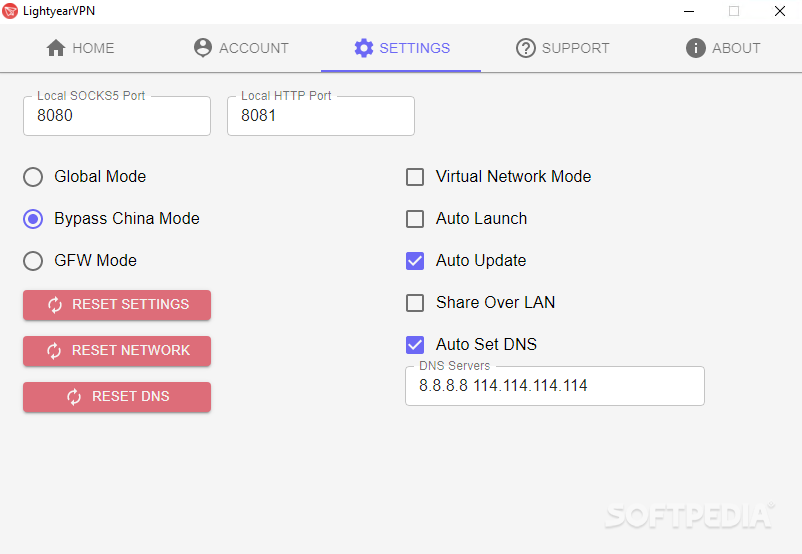The height and width of the screenshot is (554, 802).
Task: Choose GFW Mode radio option
Action: click(x=33, y=261)
